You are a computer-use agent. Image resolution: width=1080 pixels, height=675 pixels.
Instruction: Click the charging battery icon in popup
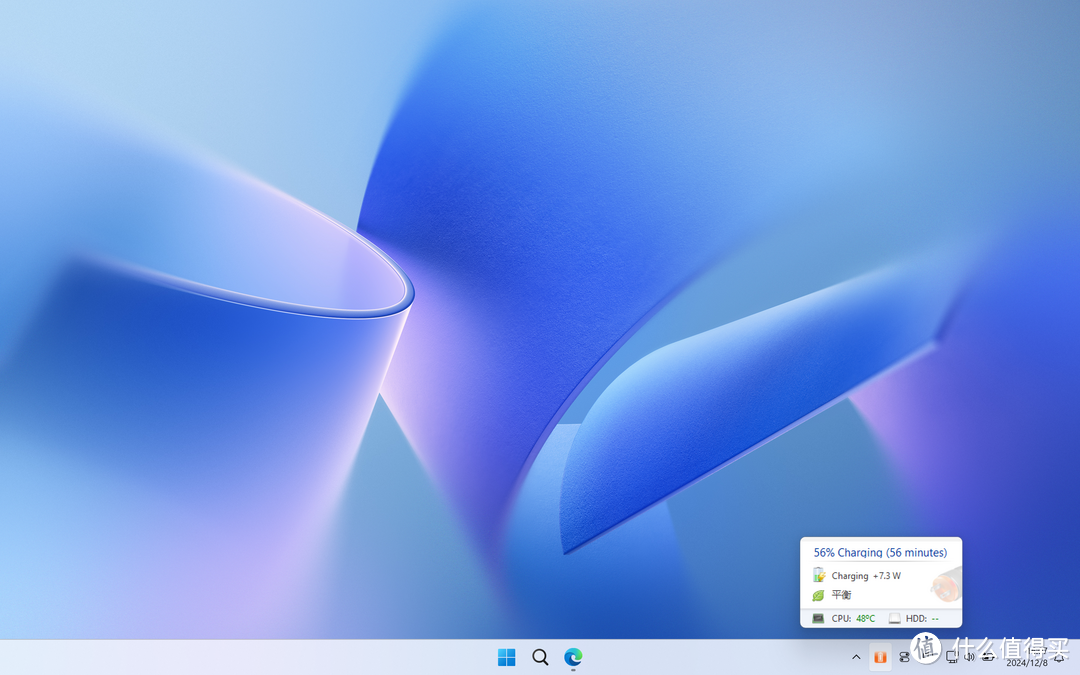coord(819,574)
